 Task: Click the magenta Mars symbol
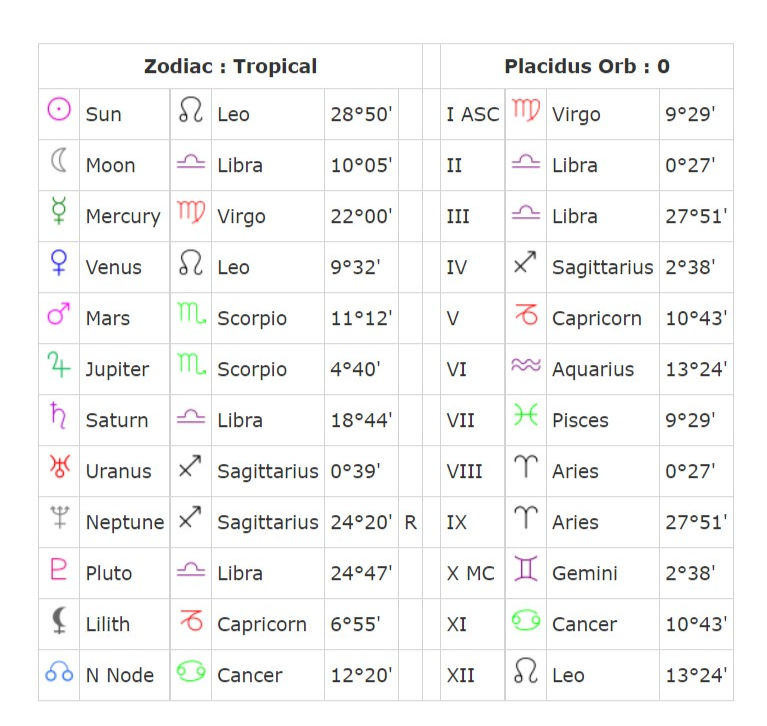coord(59,313)
